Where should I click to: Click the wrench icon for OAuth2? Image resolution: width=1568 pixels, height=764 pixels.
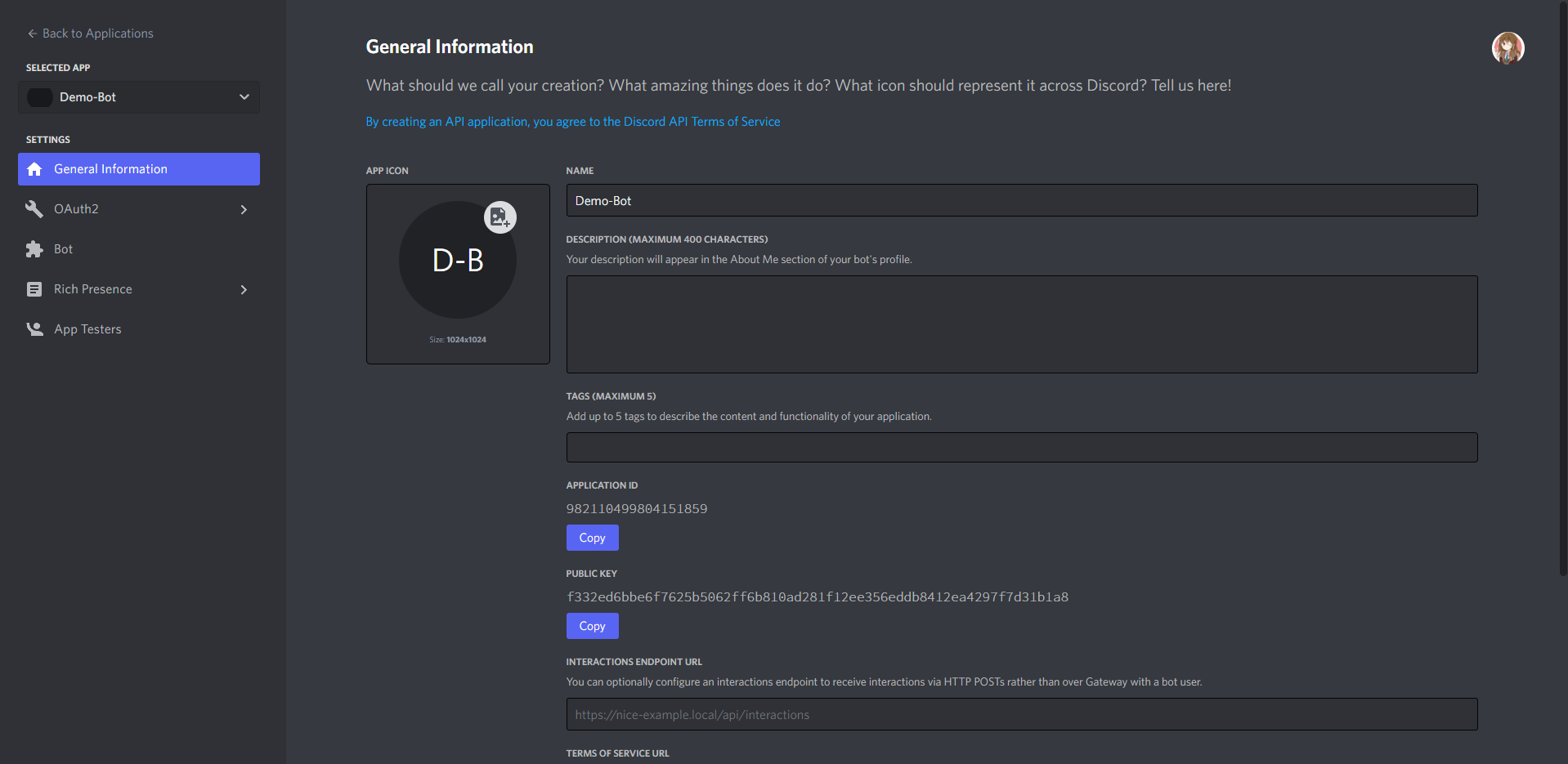[34, 209]
